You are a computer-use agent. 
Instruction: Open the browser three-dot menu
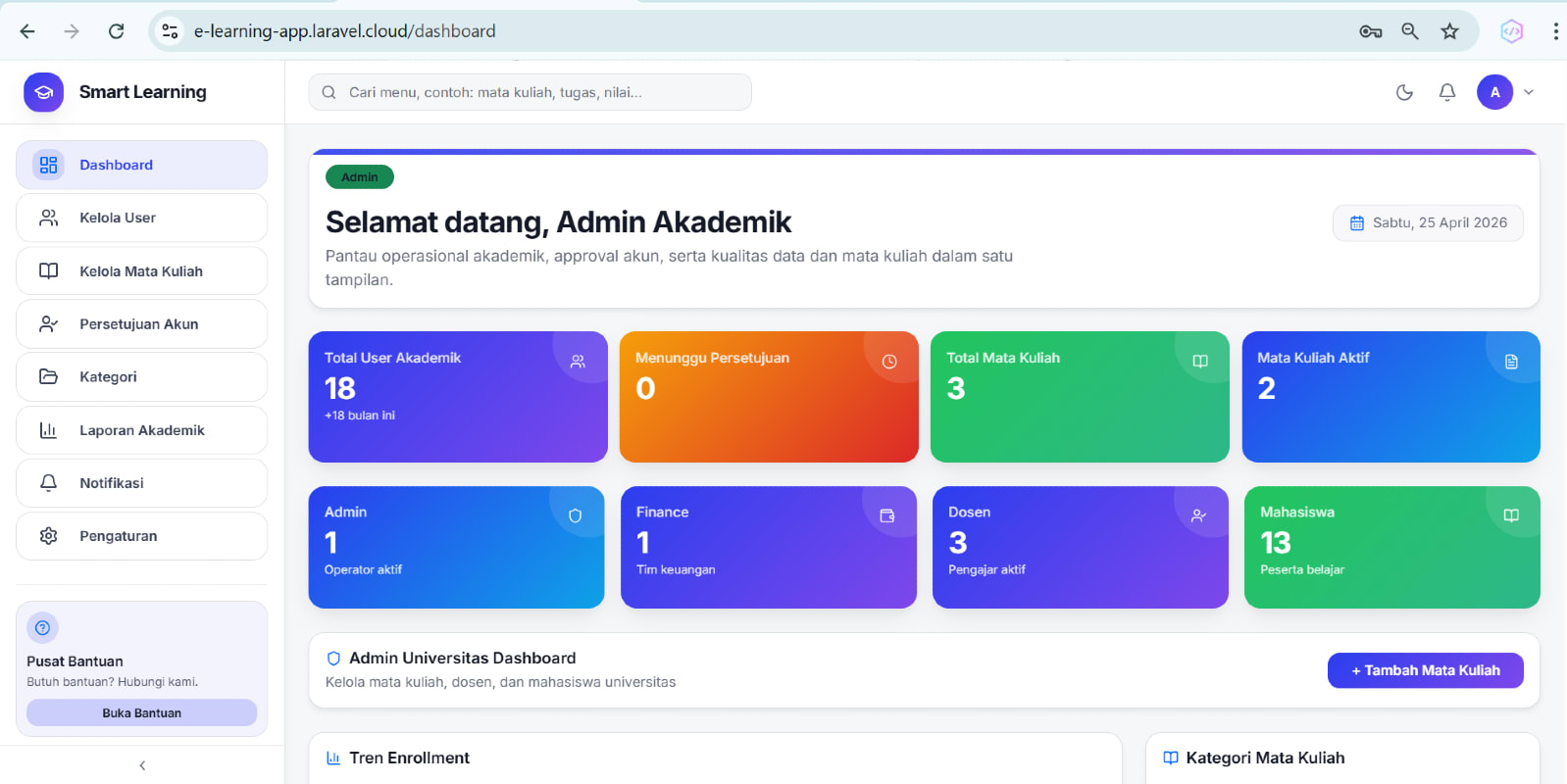[1555, 31]
